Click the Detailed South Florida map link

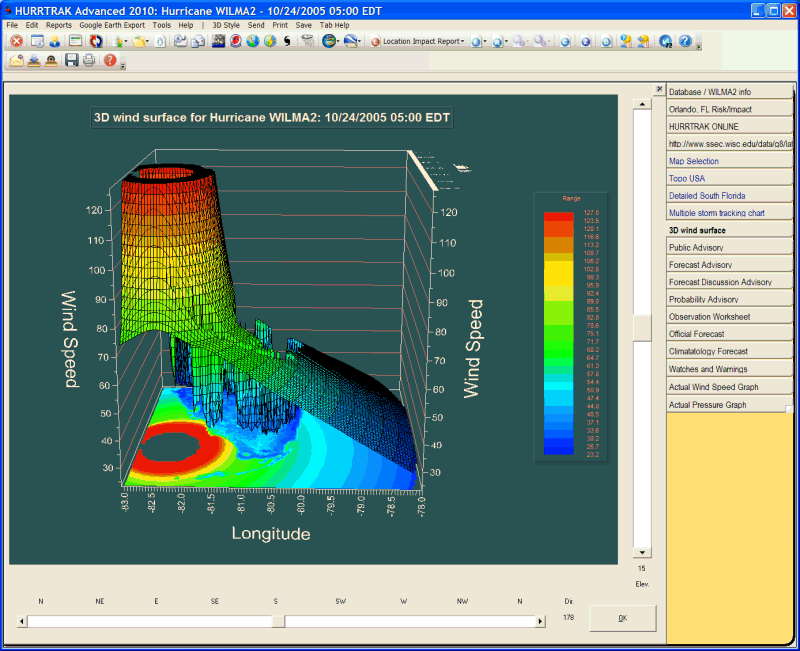707,196
